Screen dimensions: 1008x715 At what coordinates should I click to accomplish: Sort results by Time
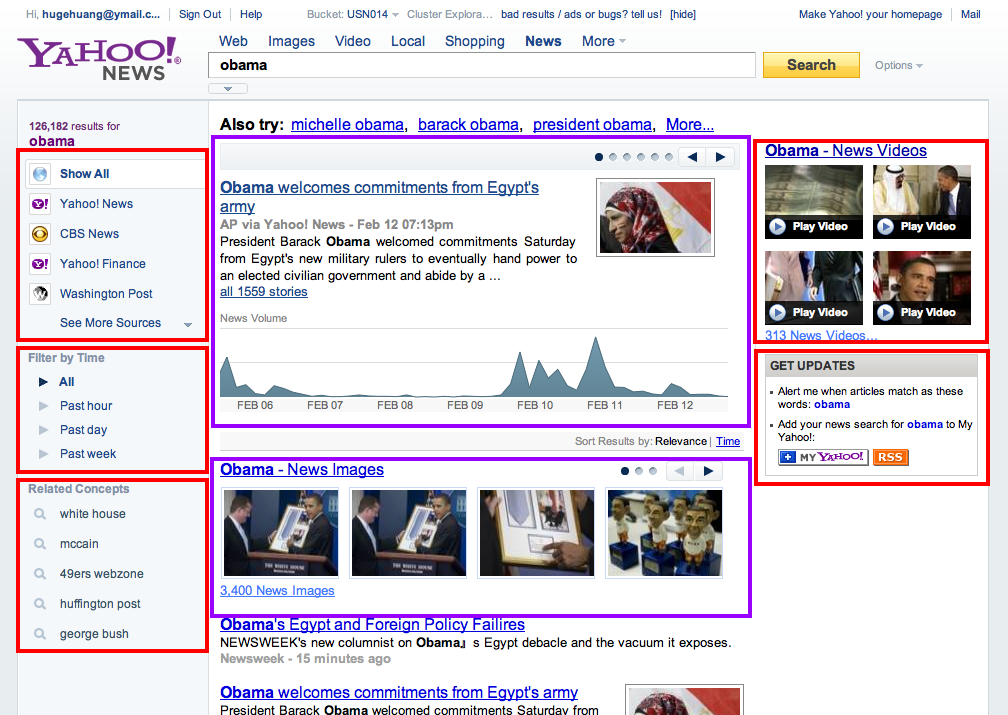(728, 441)
